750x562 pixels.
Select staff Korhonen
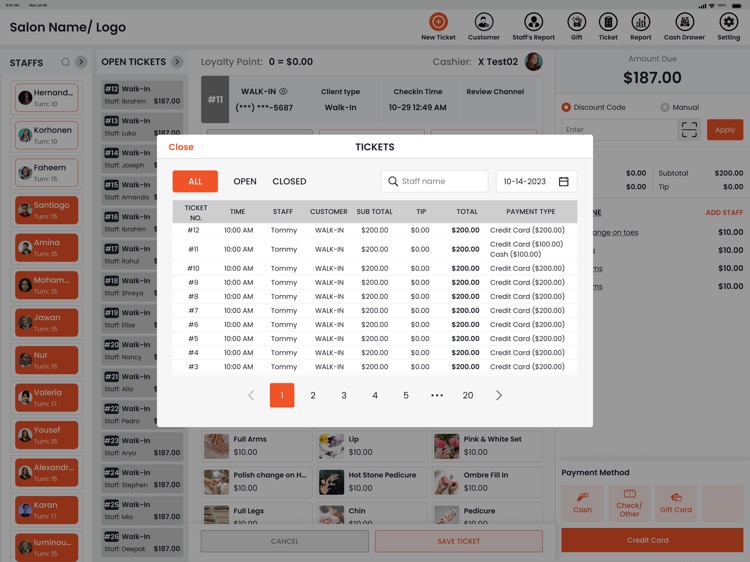click(x=46, y=135)
